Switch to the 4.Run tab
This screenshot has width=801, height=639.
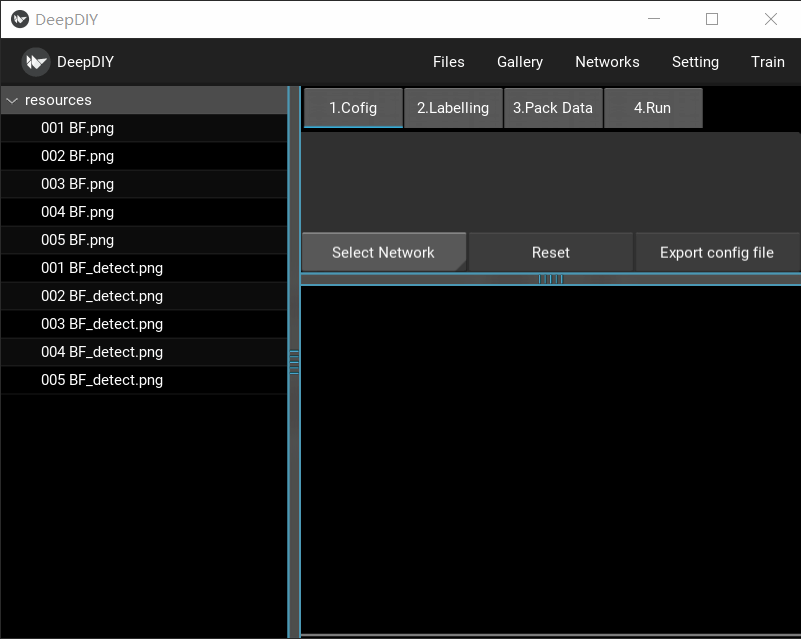pyautogui.click(x=653, y=108)
